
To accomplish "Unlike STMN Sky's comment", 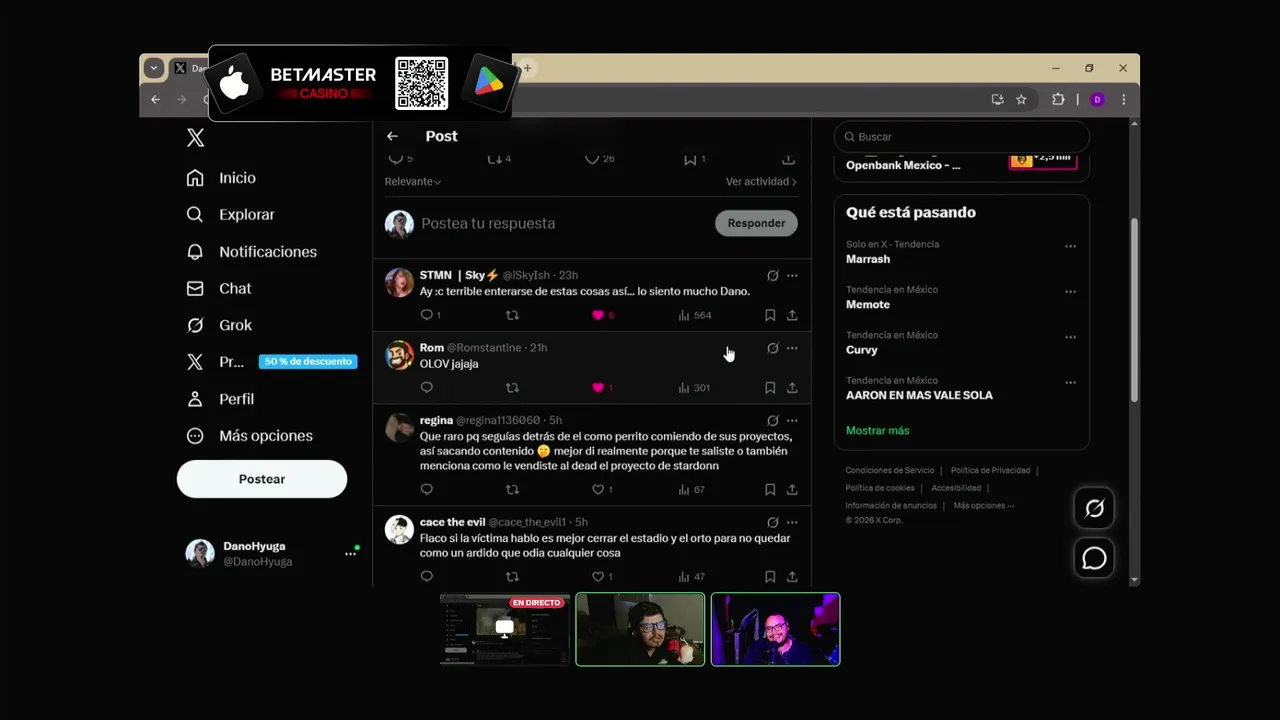I will 598,315.
